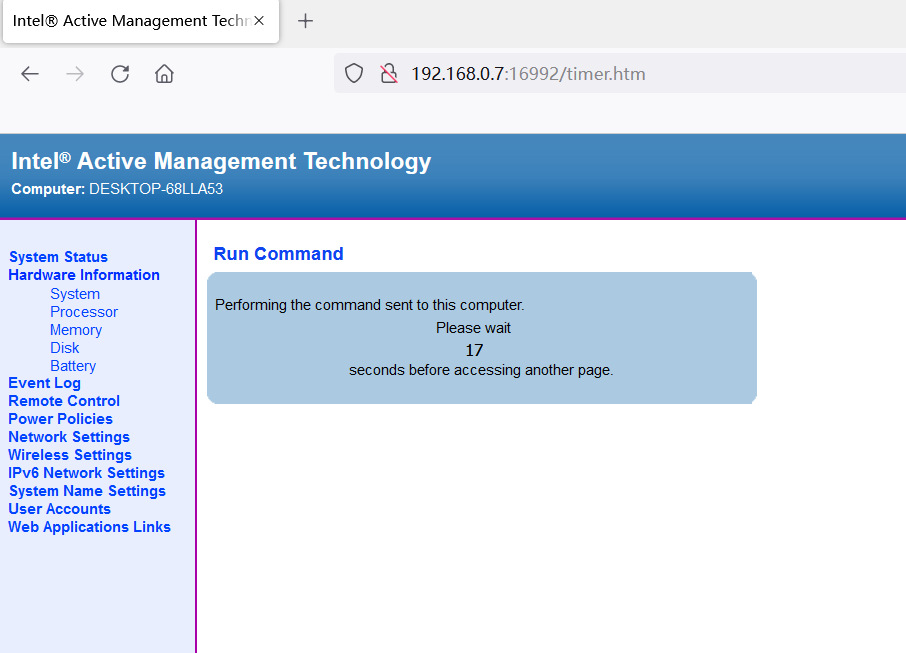The image size is (906, 653).
Task: Click the back navigation arrow
Action: pyautogui.click(x=29, y=73)
